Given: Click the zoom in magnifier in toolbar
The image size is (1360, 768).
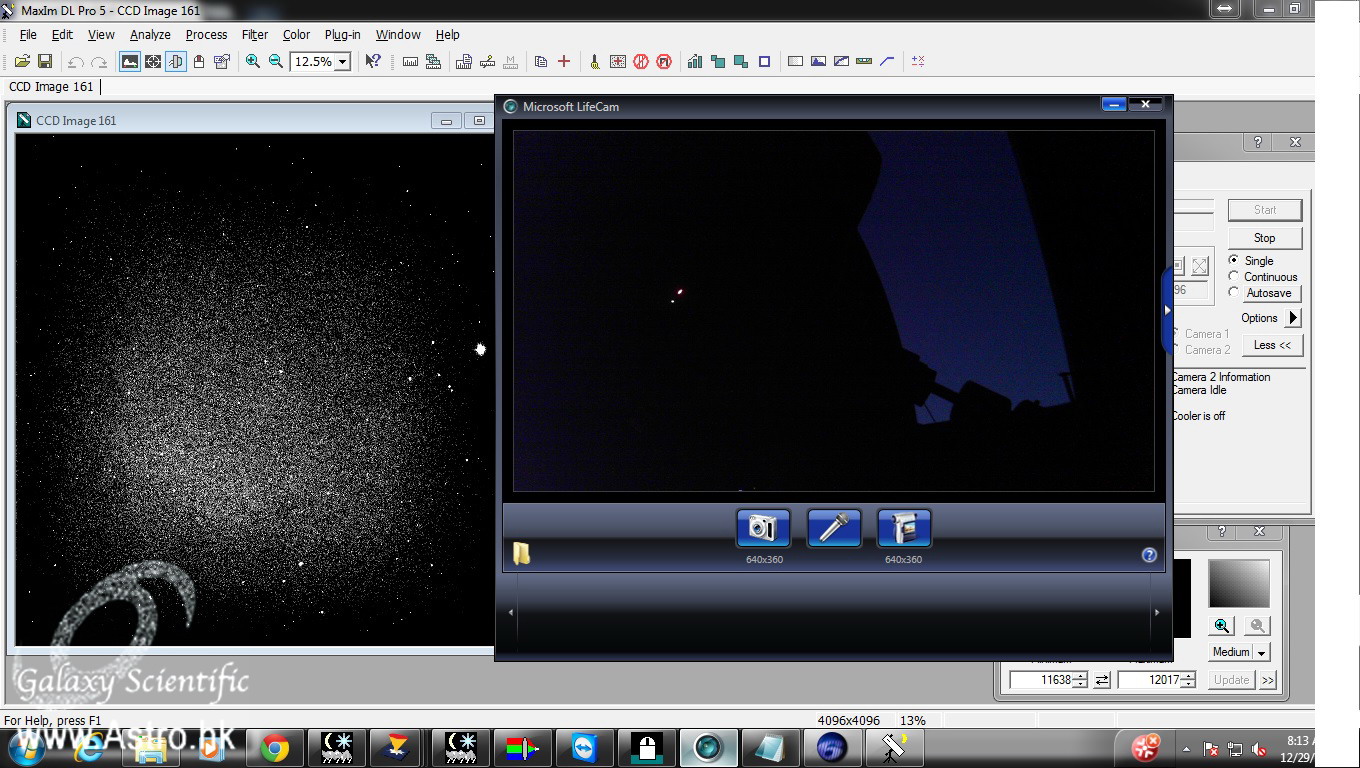Looking at the screenshot, I should tap(253, 62).
